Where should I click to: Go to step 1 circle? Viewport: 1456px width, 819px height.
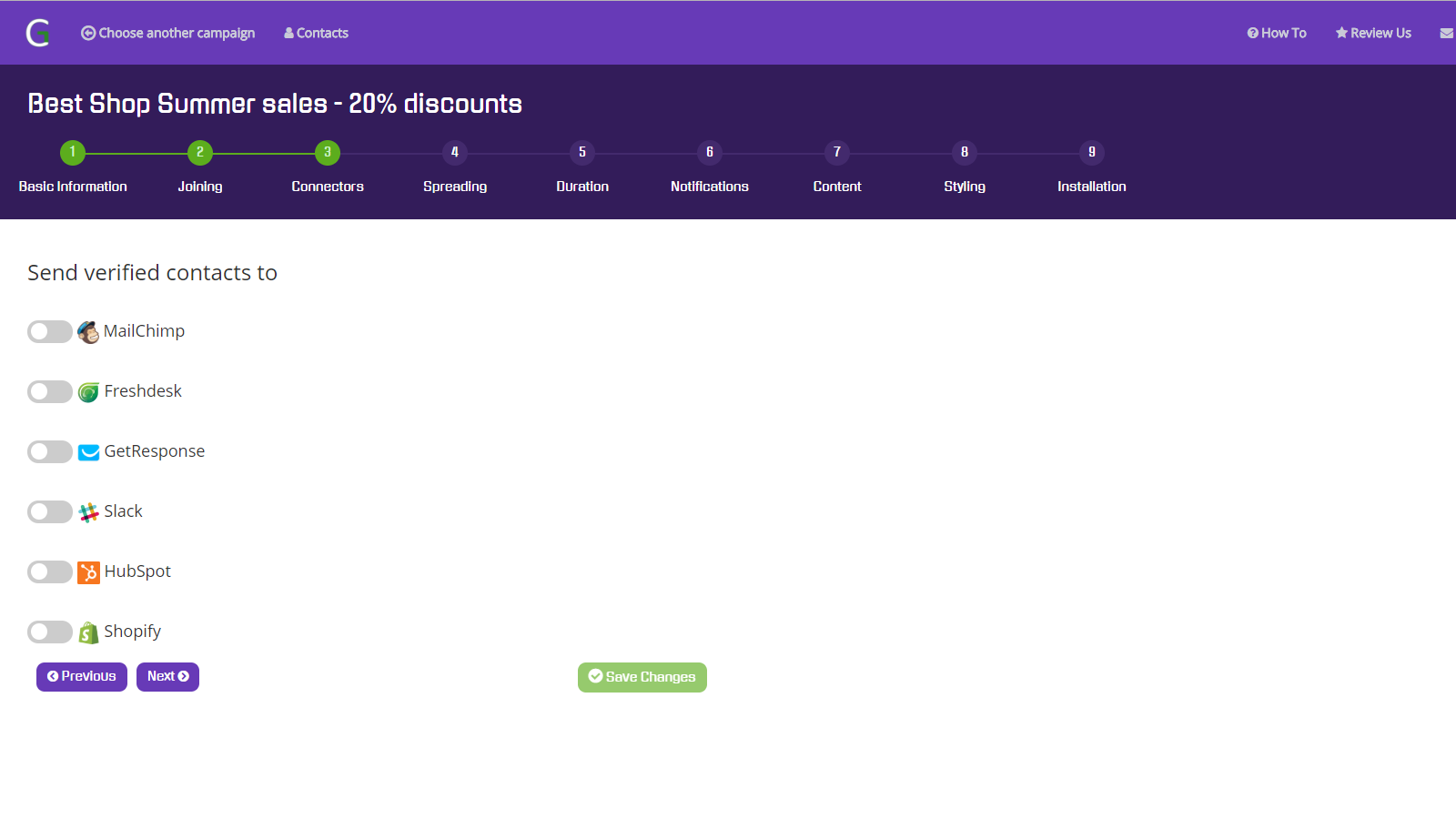[73, 153]
